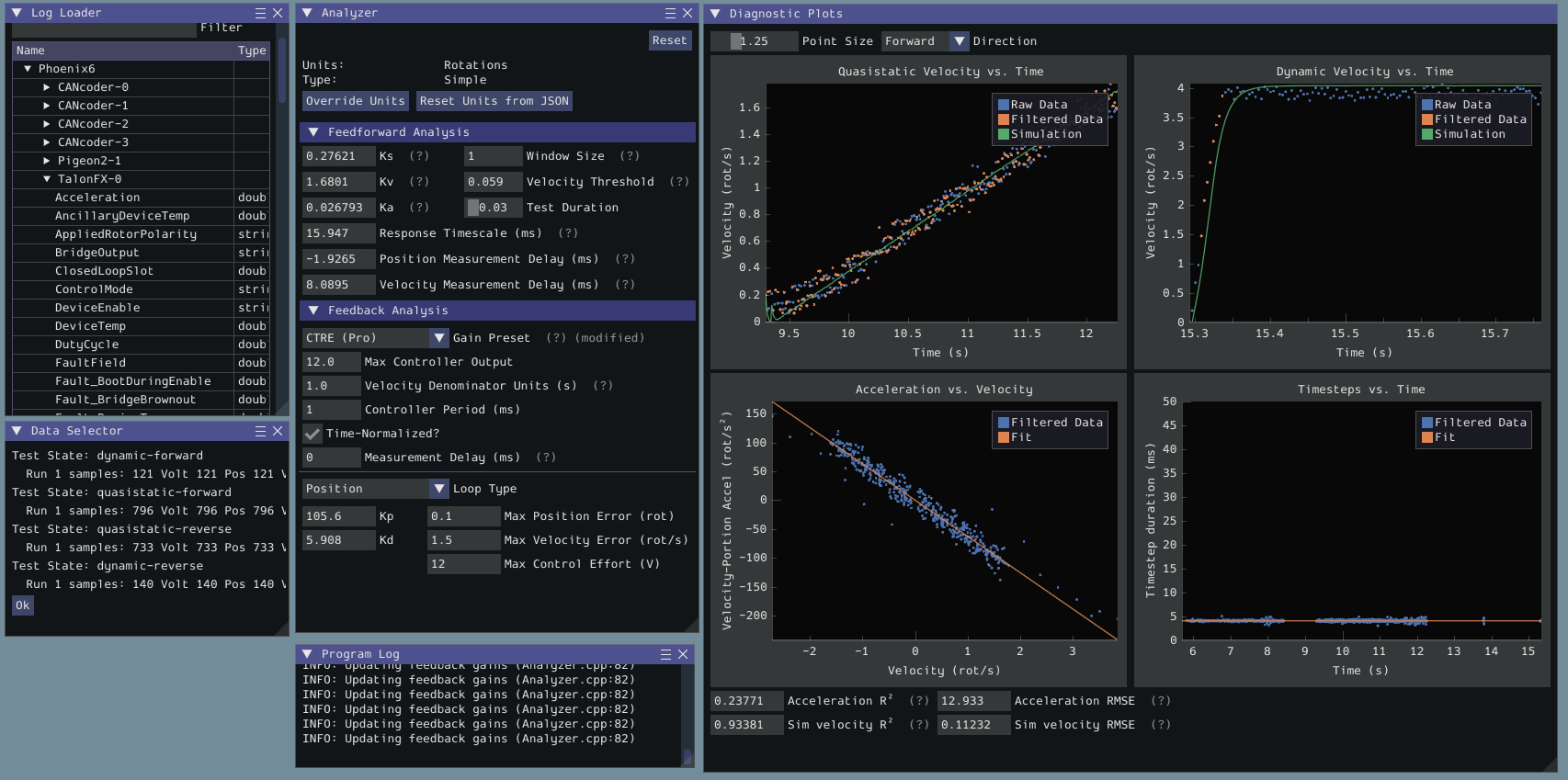1568x780 pixels.
Task: Close the Program Log window
Action: tap(683, 654)
